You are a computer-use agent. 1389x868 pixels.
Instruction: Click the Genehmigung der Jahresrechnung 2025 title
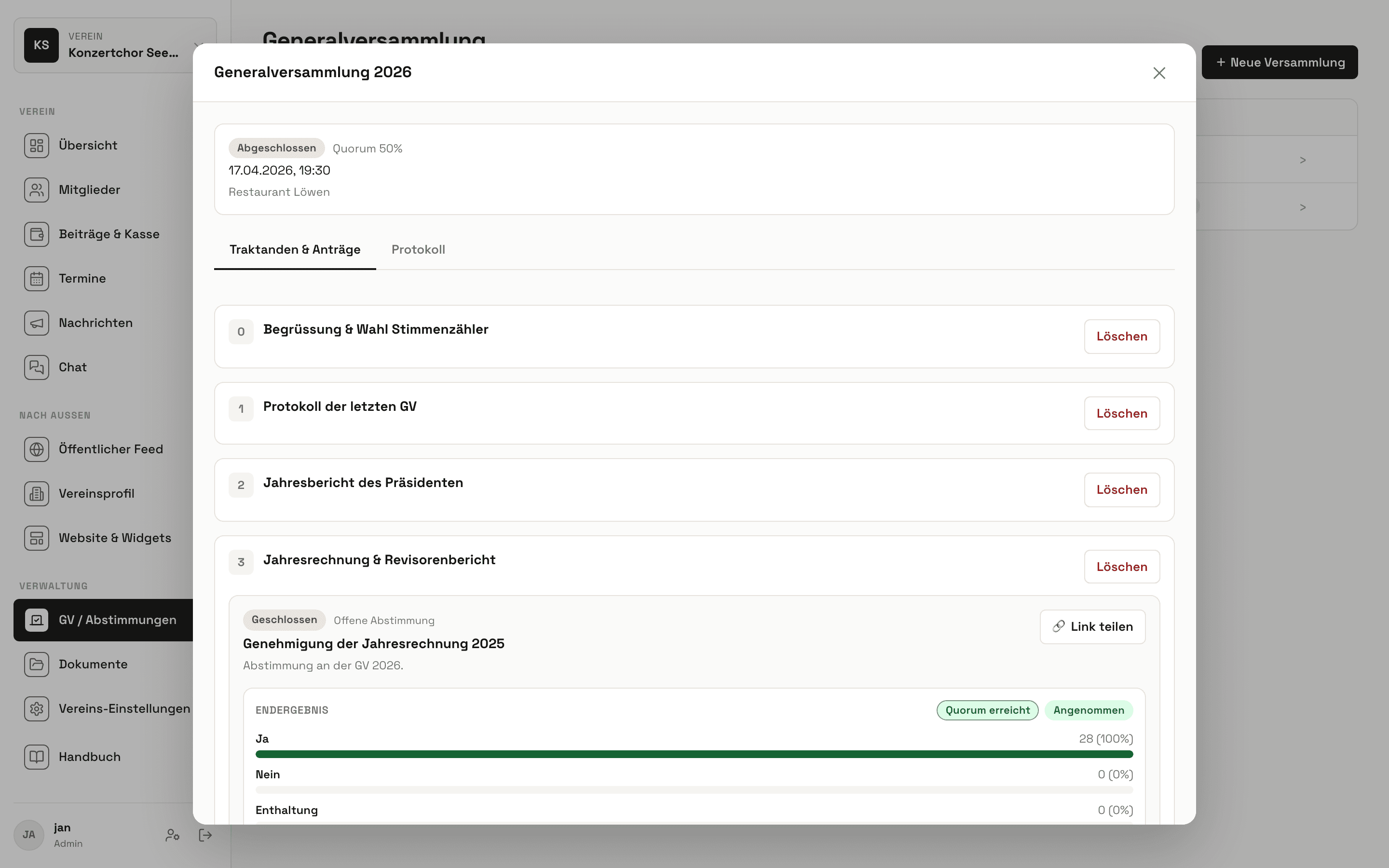374,644
